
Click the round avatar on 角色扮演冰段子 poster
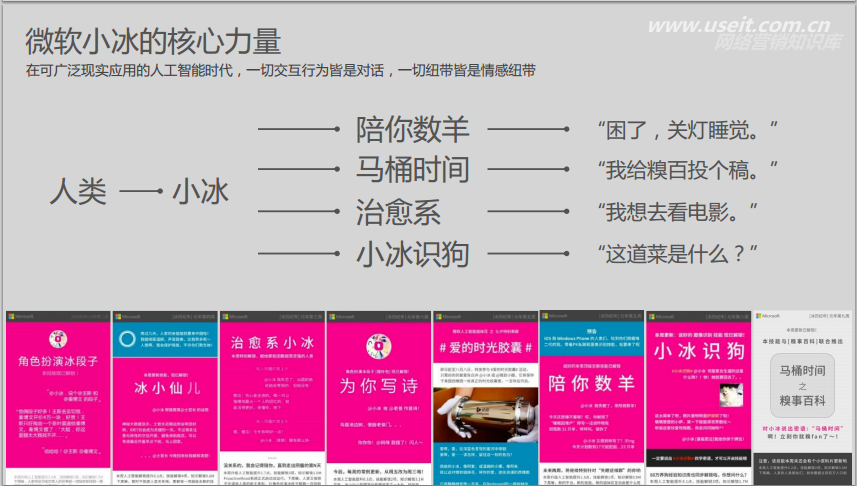pos(58,339)
